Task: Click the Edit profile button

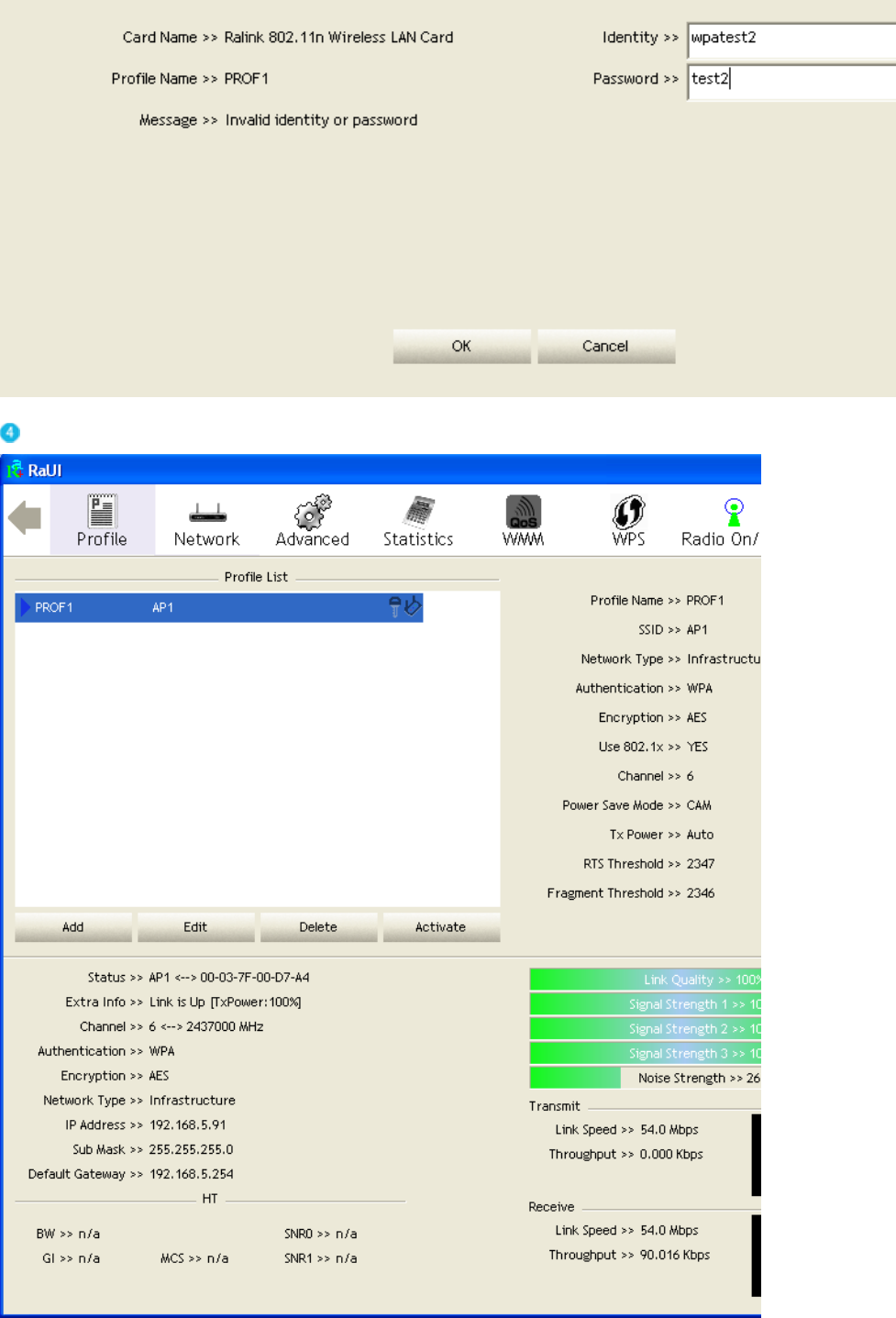Action: [x=195, y=926]
